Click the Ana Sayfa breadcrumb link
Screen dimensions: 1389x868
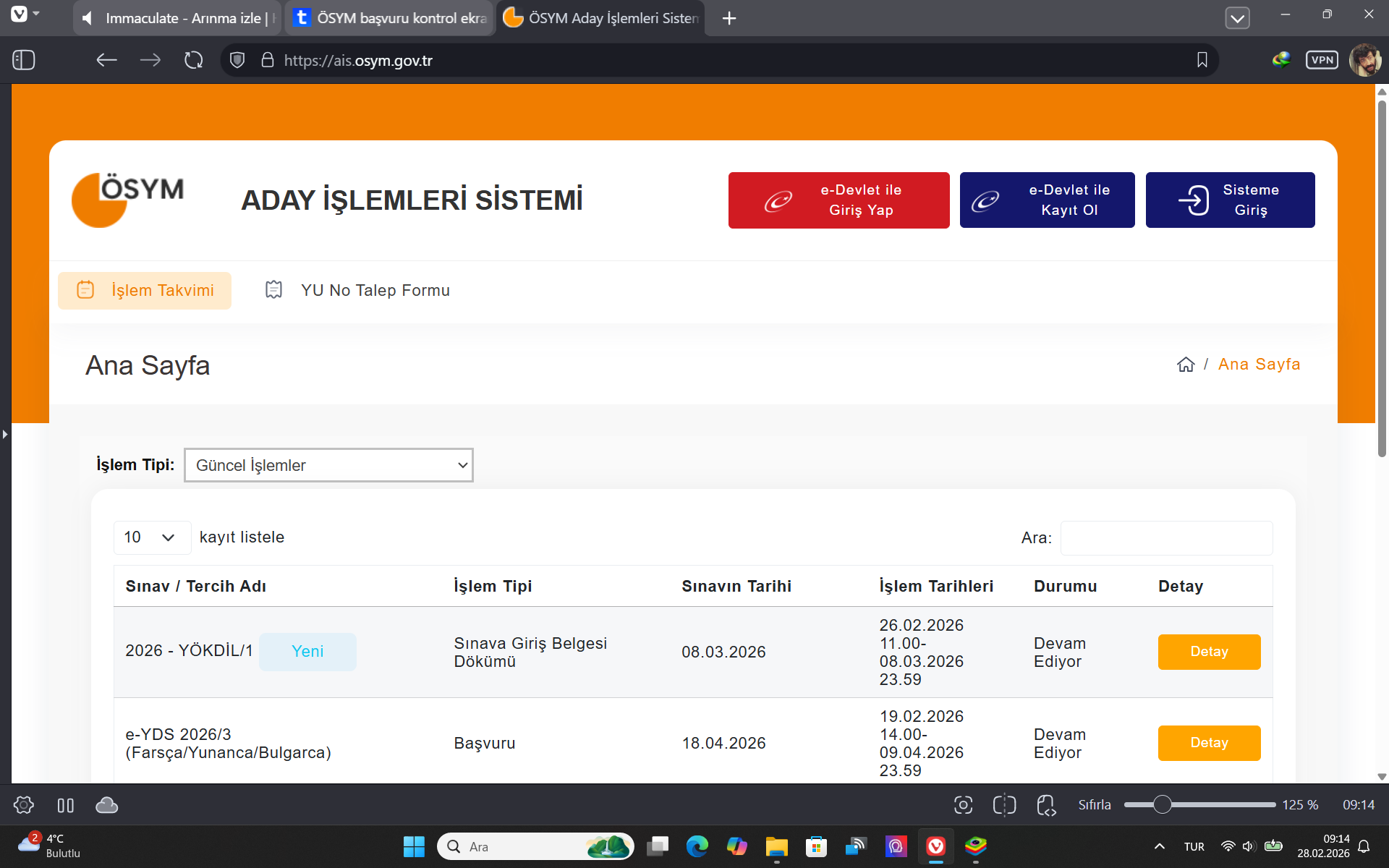(1259, 365)
